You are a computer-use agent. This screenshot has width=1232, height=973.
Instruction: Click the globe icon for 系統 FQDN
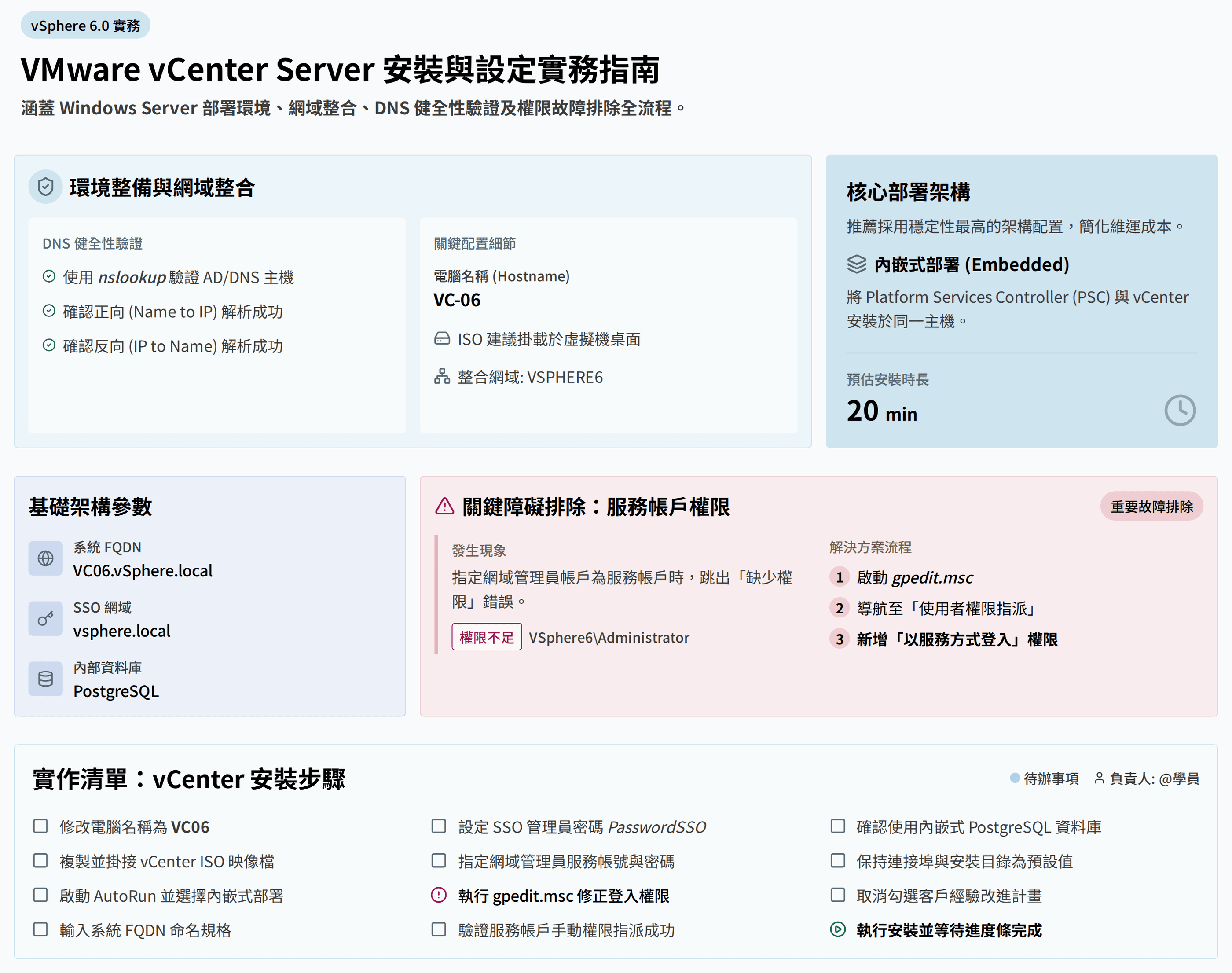coord(46,558)
